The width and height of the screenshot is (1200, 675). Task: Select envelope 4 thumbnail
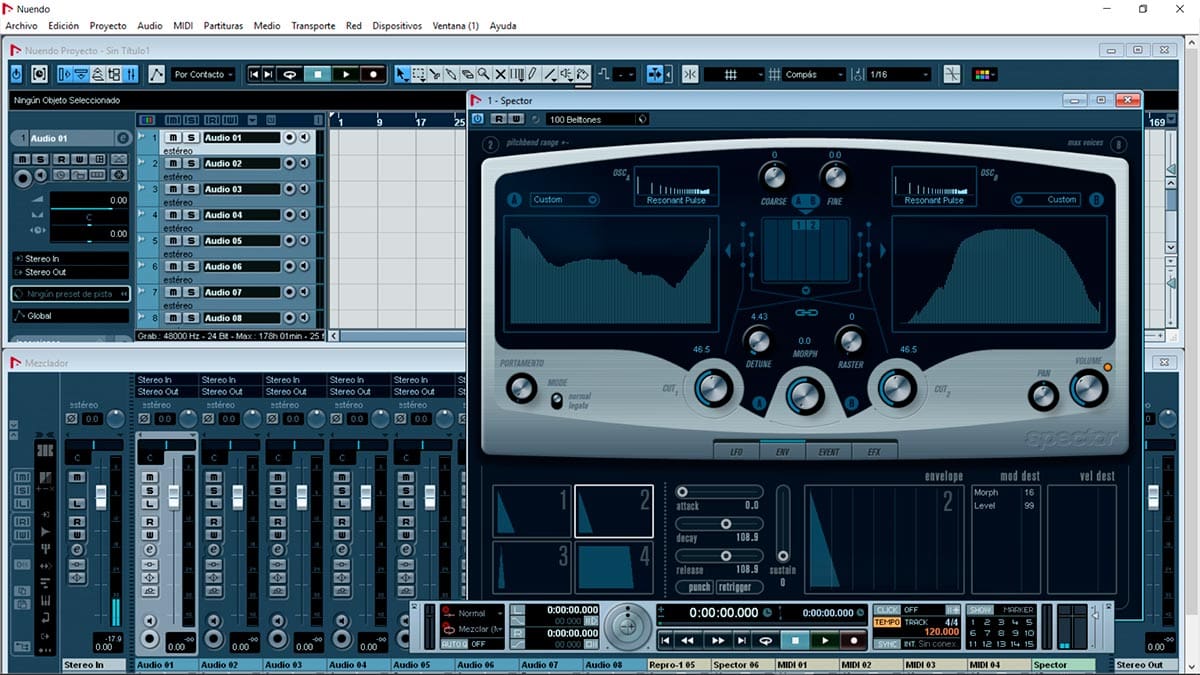(613, 567)
